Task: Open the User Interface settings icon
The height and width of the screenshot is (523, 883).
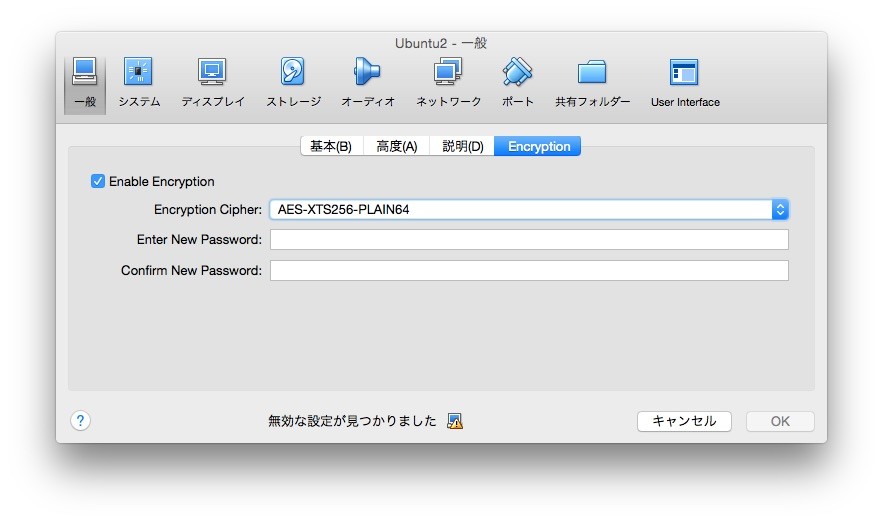Action: click(x=685, y=83)
